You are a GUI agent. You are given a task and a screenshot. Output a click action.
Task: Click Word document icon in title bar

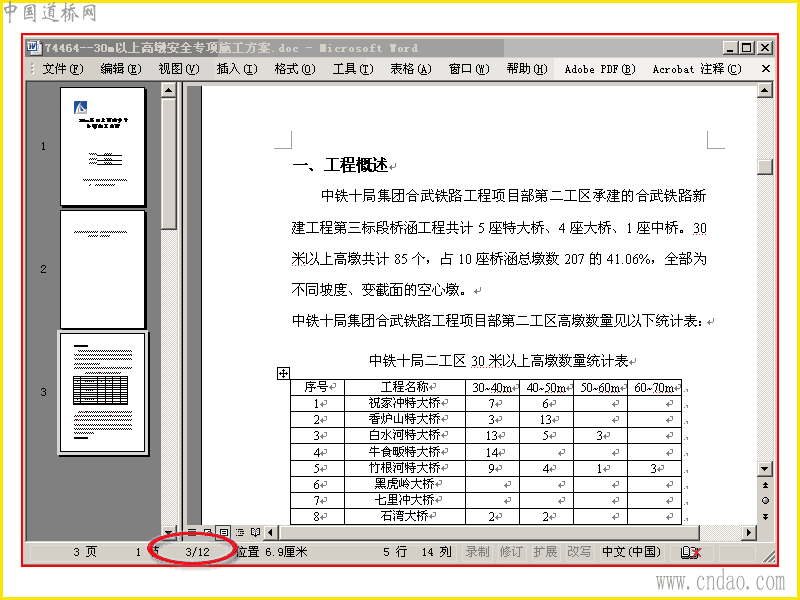pos(33,47)
